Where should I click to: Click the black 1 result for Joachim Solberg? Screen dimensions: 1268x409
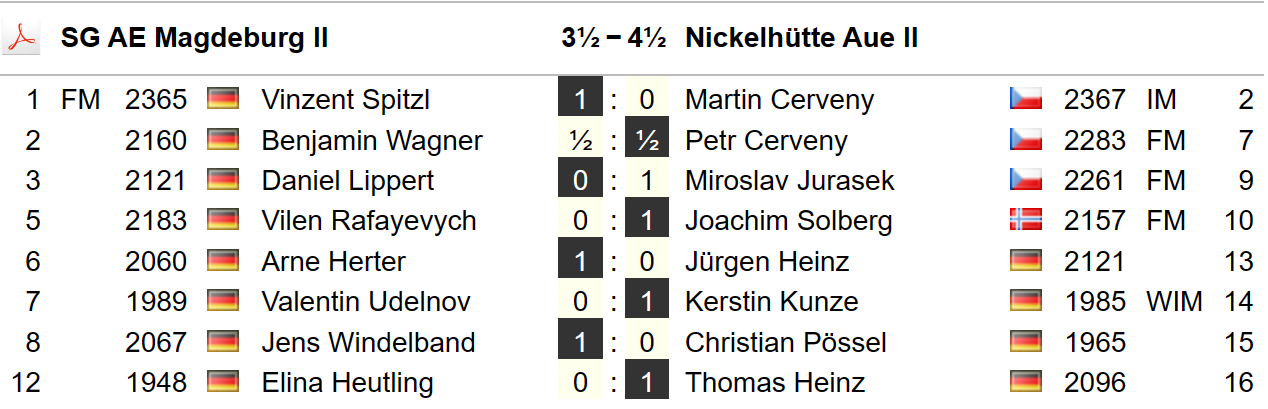point(646,220)
